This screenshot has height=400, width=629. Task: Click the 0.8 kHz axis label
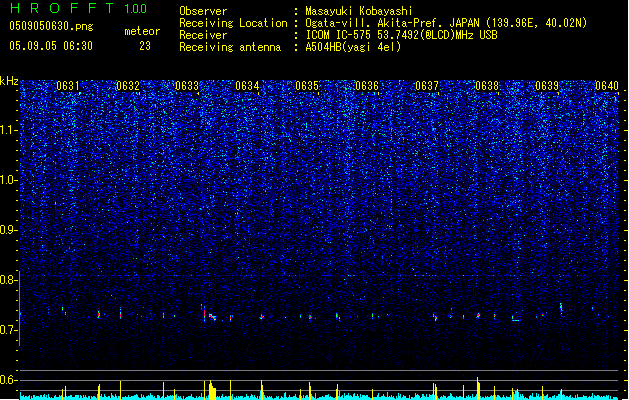[8, 280]
